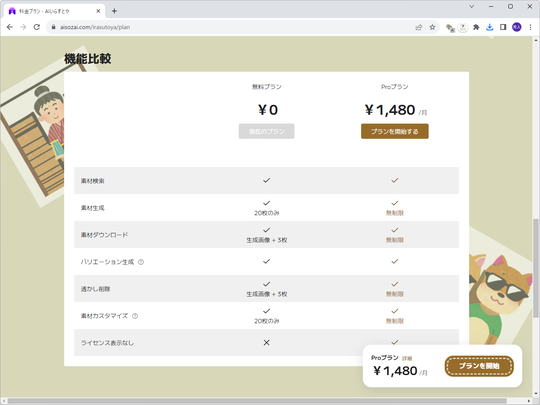
Task: Close the 料金プラン tab
Action: pyautogui.click(x=98, y=11)
